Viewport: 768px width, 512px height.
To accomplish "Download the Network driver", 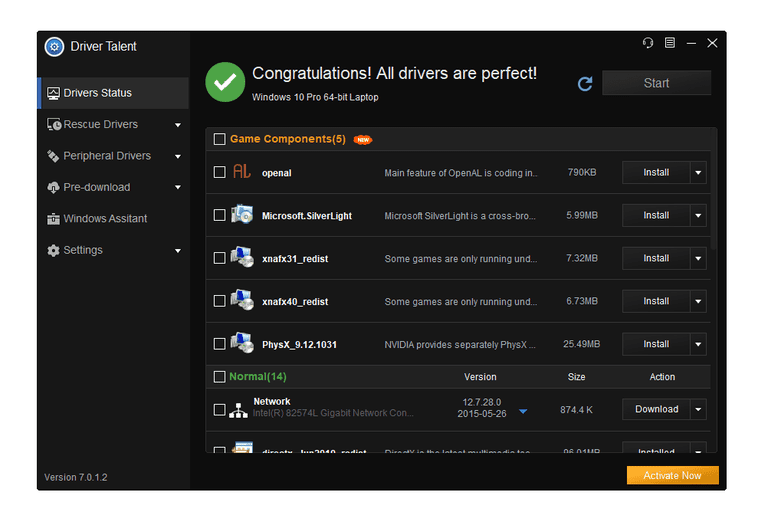I will [656, 409].
